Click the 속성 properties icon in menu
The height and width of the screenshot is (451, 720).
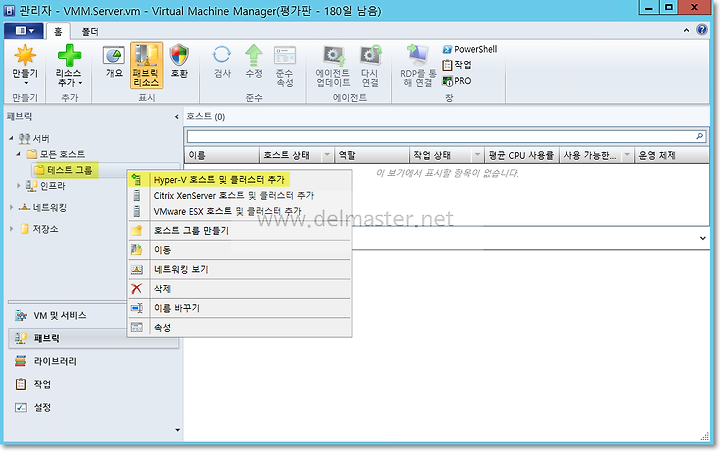tap(137, 327)
